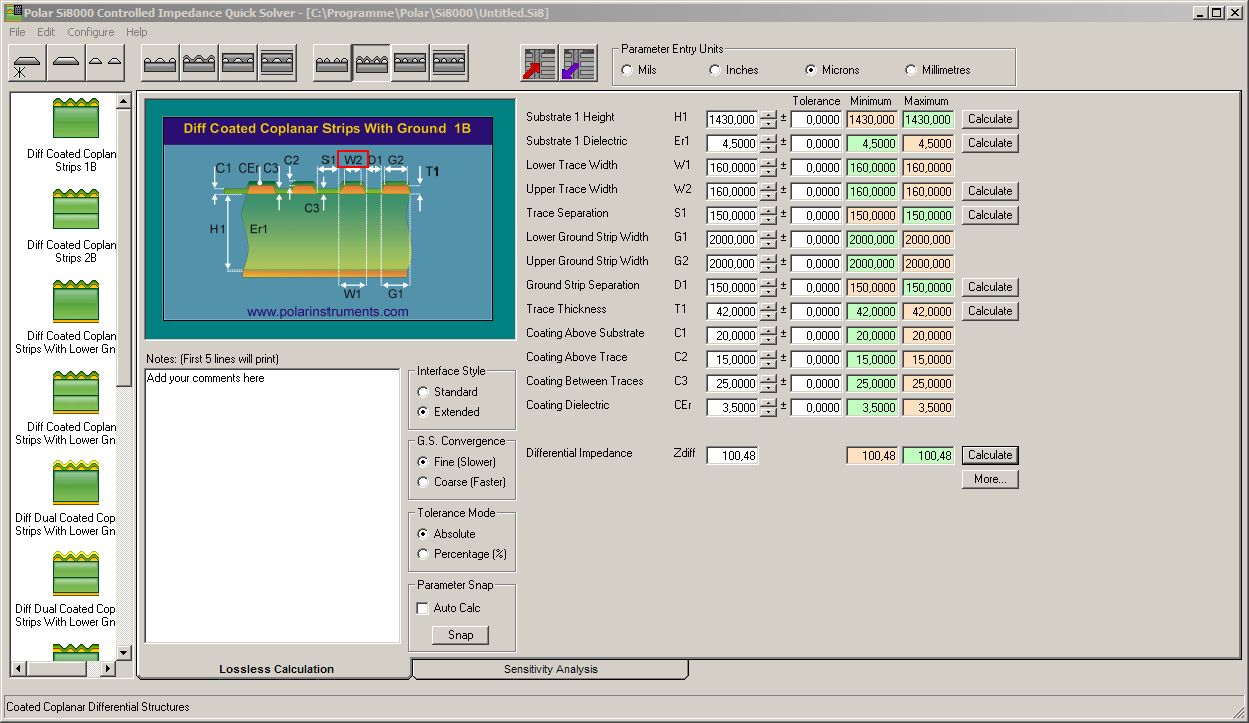Select the single trace structure toolbar icon

[66, 63]
